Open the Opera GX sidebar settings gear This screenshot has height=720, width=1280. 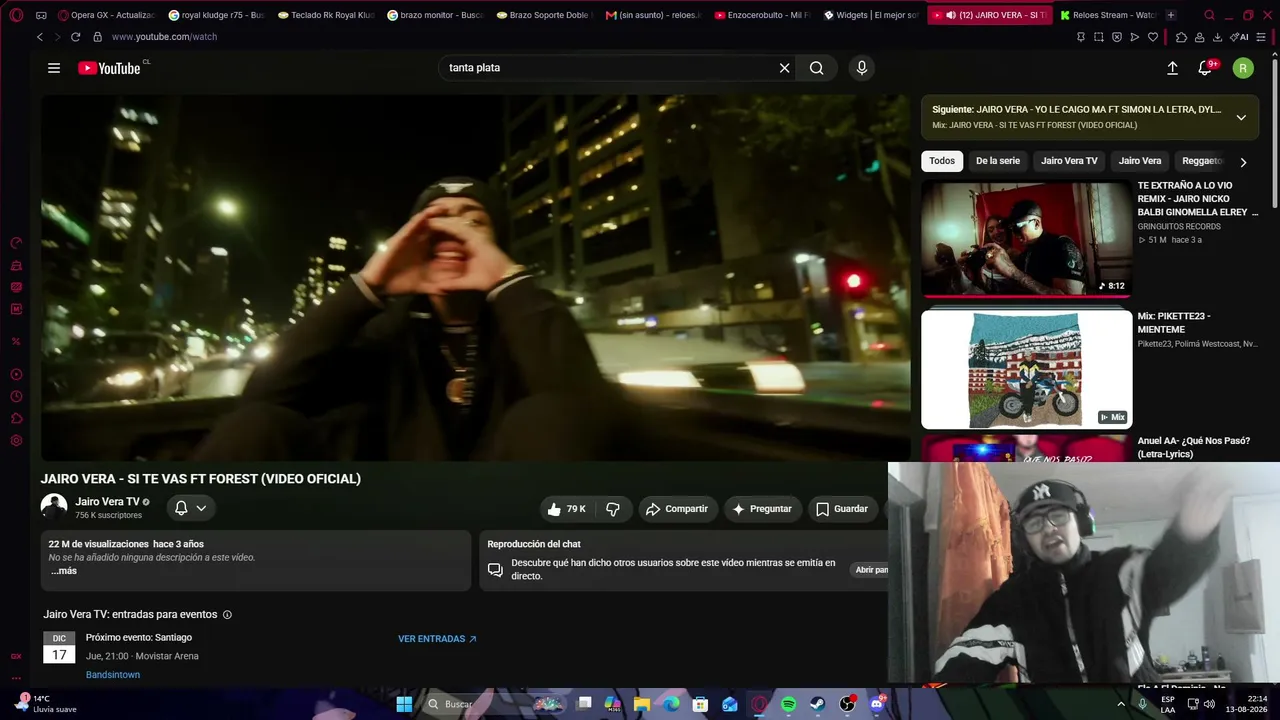(x=16, y=441)
